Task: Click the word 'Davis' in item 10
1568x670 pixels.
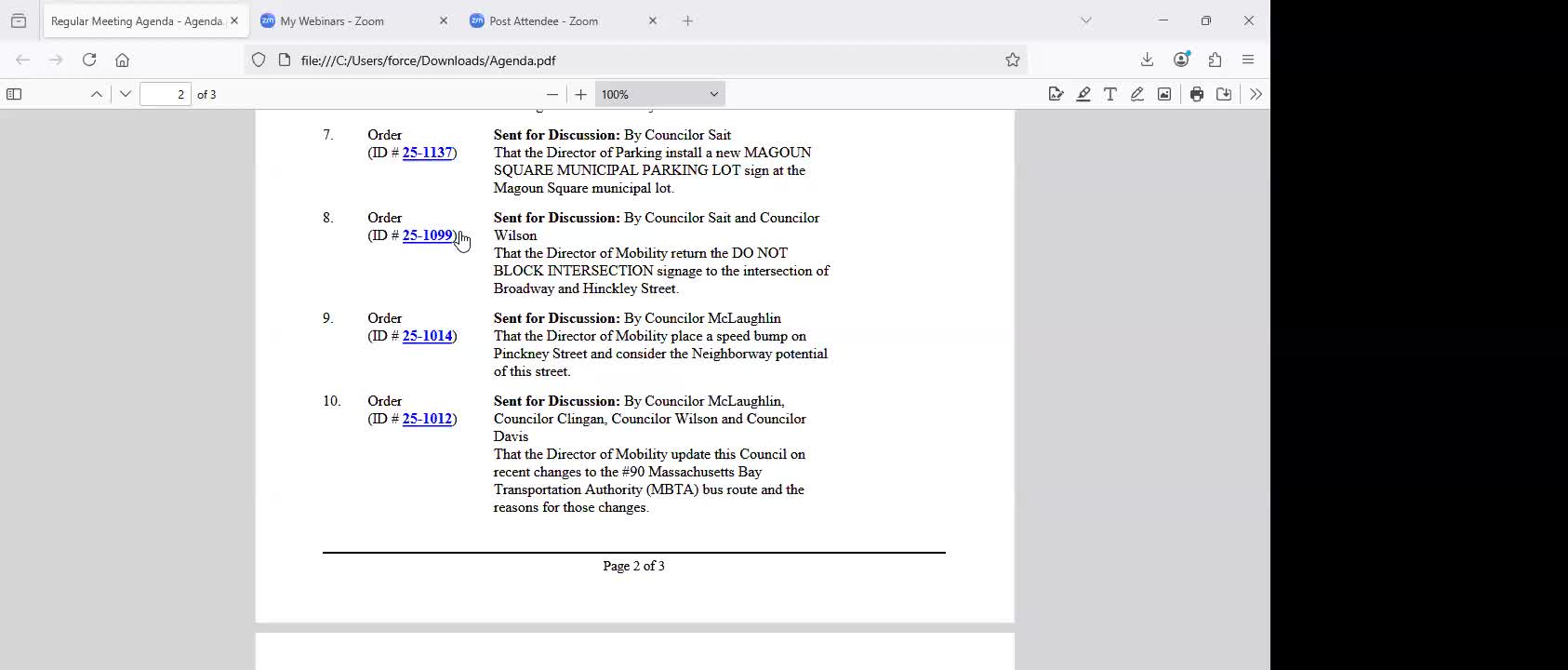Action: tap(511, 436)
